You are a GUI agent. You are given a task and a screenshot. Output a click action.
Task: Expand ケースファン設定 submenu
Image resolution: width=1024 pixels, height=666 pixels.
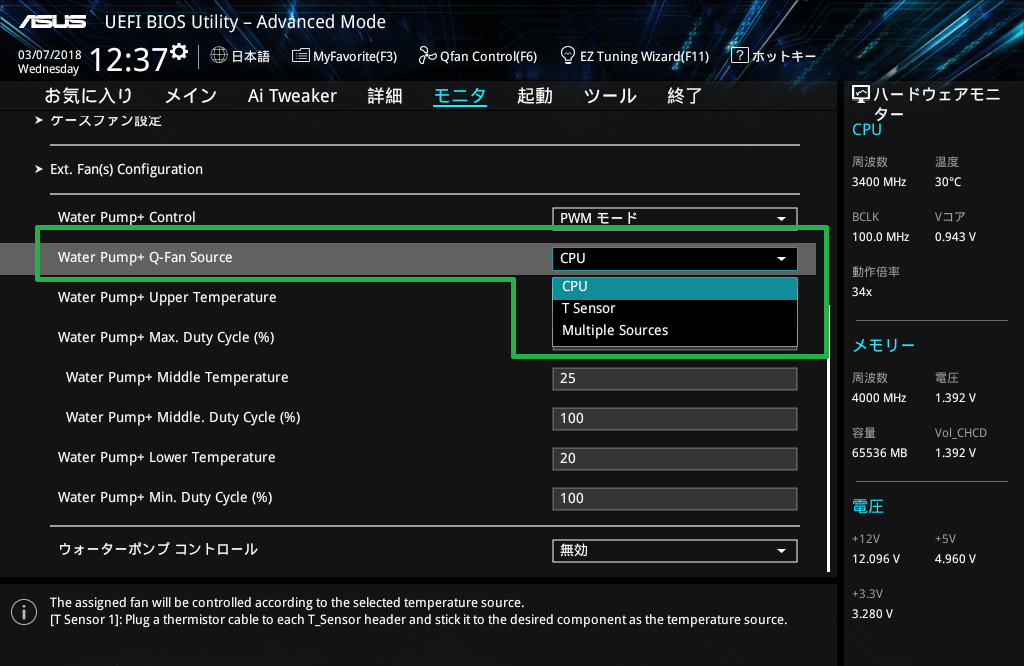click(106, 120)
